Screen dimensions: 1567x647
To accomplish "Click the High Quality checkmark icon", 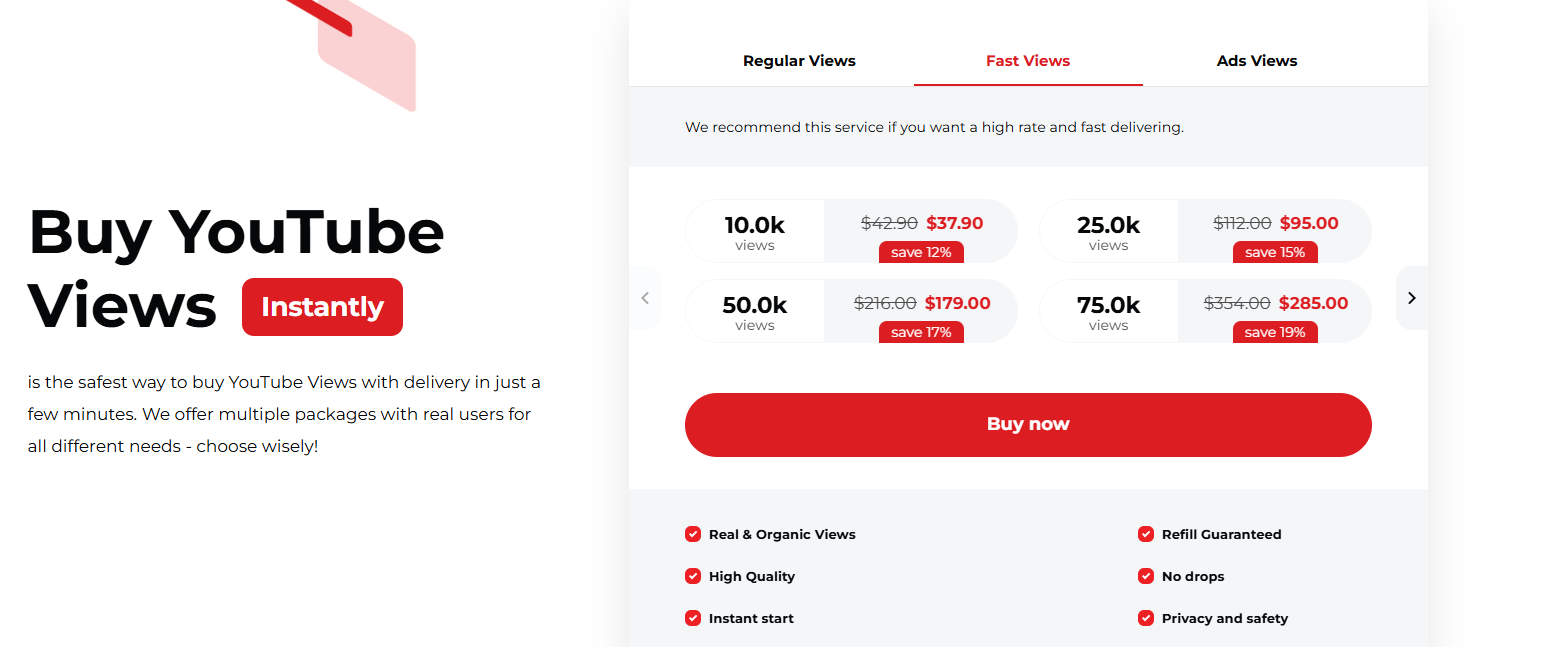I will (693, 576).
